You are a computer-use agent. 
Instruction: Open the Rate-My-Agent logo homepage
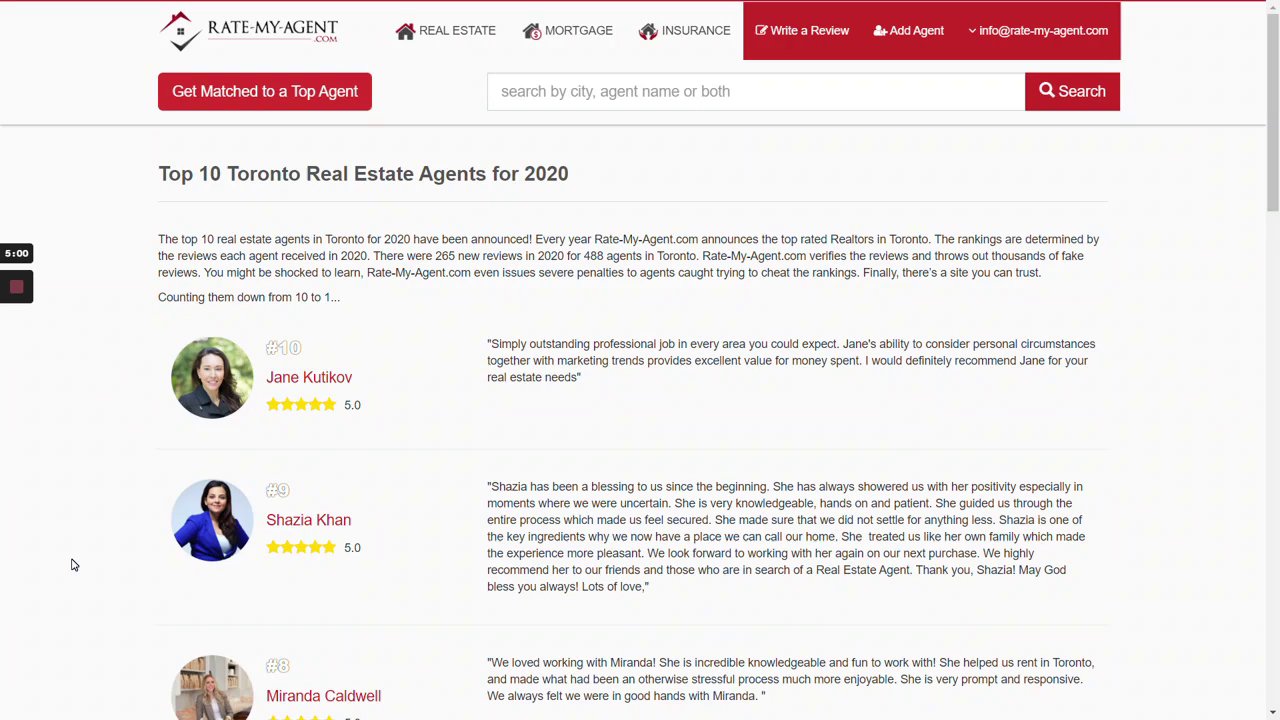tap(249, 31)
